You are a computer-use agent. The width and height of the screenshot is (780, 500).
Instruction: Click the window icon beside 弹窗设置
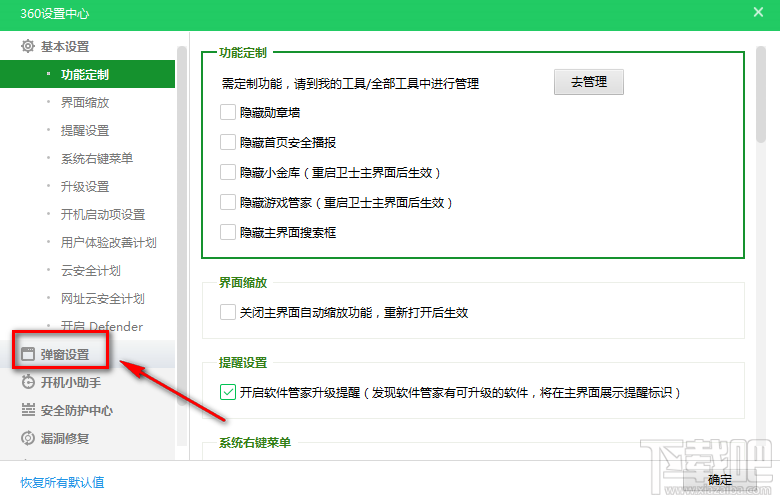(28, 354)
